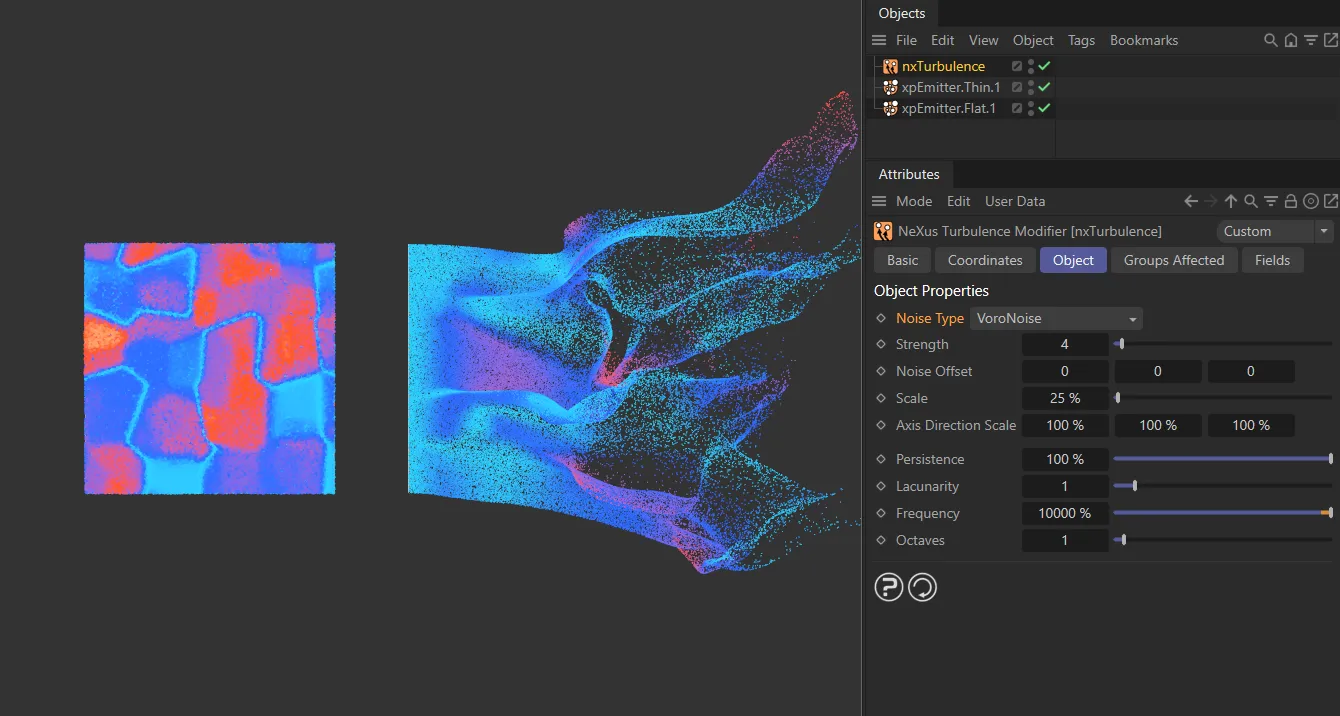The height and width of the screenshot is (716, 1340).
Task: Click the Coordinates button
Action: point(984,260)
